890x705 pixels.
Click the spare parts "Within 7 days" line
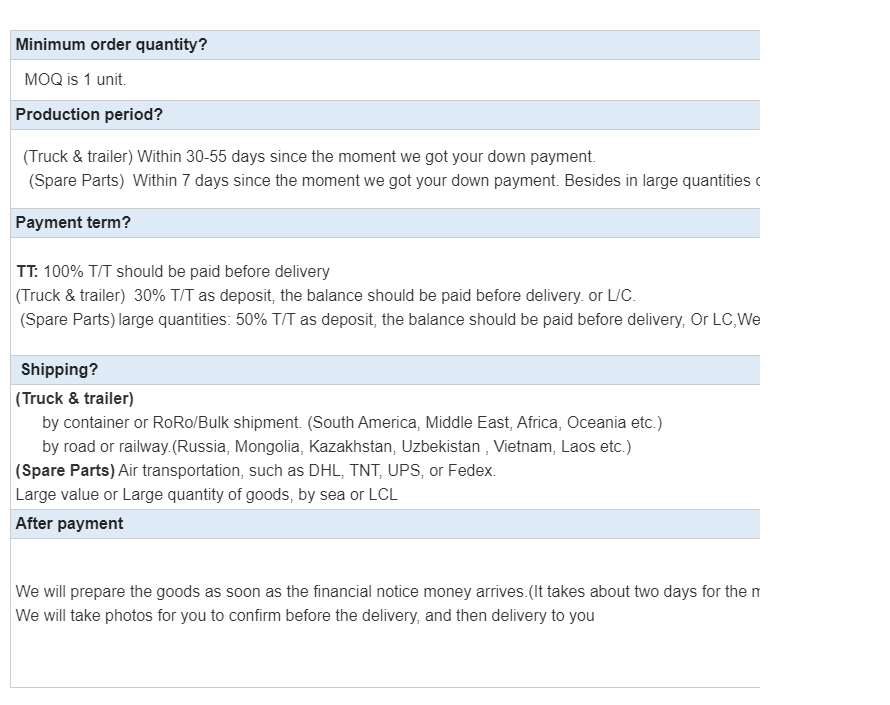coord(390,181)
